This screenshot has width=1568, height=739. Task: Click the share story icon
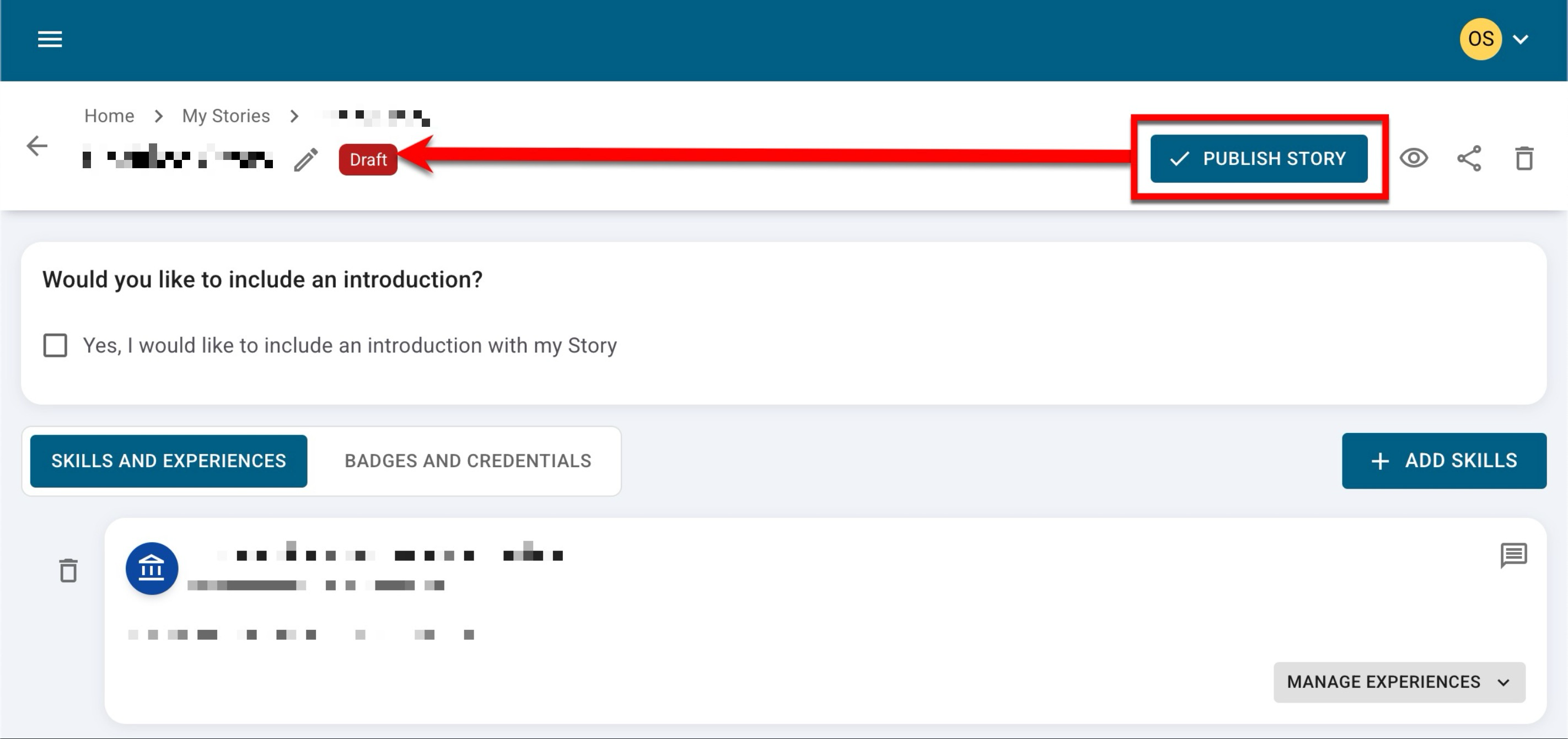[1469, 158]
